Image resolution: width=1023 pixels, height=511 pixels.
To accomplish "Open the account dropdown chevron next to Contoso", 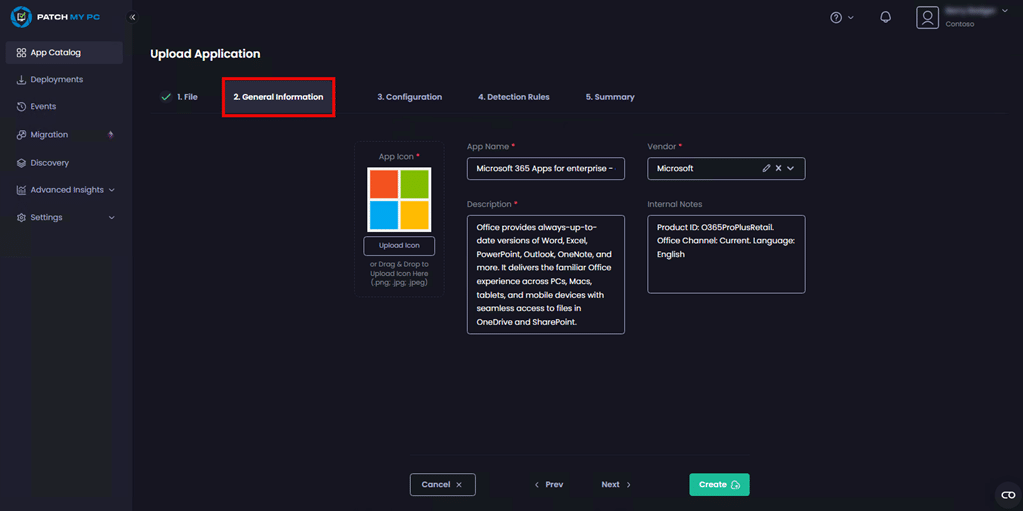I will [1004, 11].
